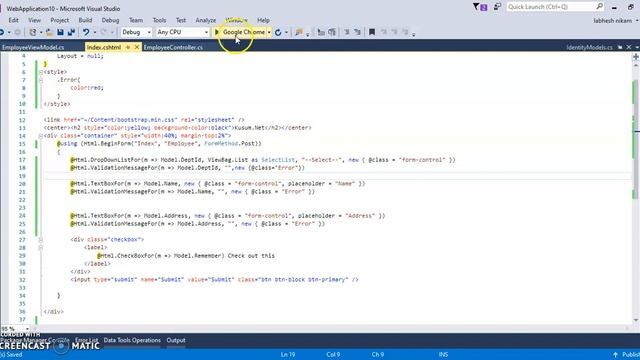640x360 pixels.
Task: Open the Debug menu
Action: coord(110,20)
